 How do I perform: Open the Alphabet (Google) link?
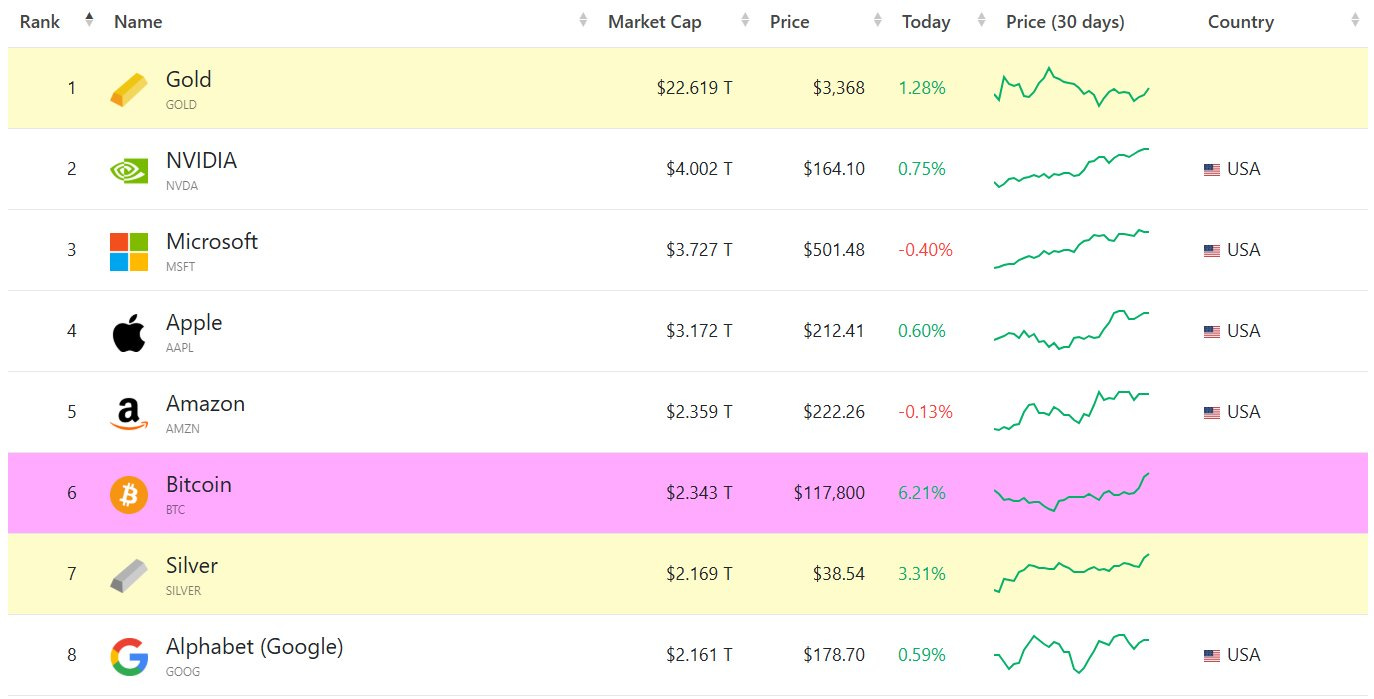pos(255,647)
